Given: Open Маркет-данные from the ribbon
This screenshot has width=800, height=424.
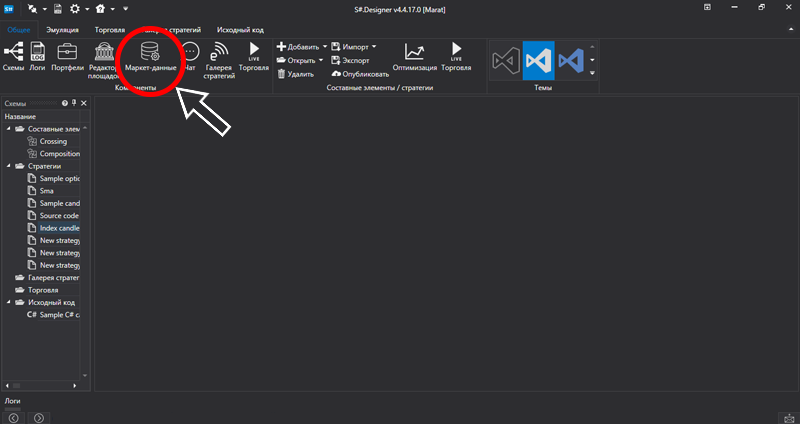Looking at the screenshot, I should click(151, 56).
